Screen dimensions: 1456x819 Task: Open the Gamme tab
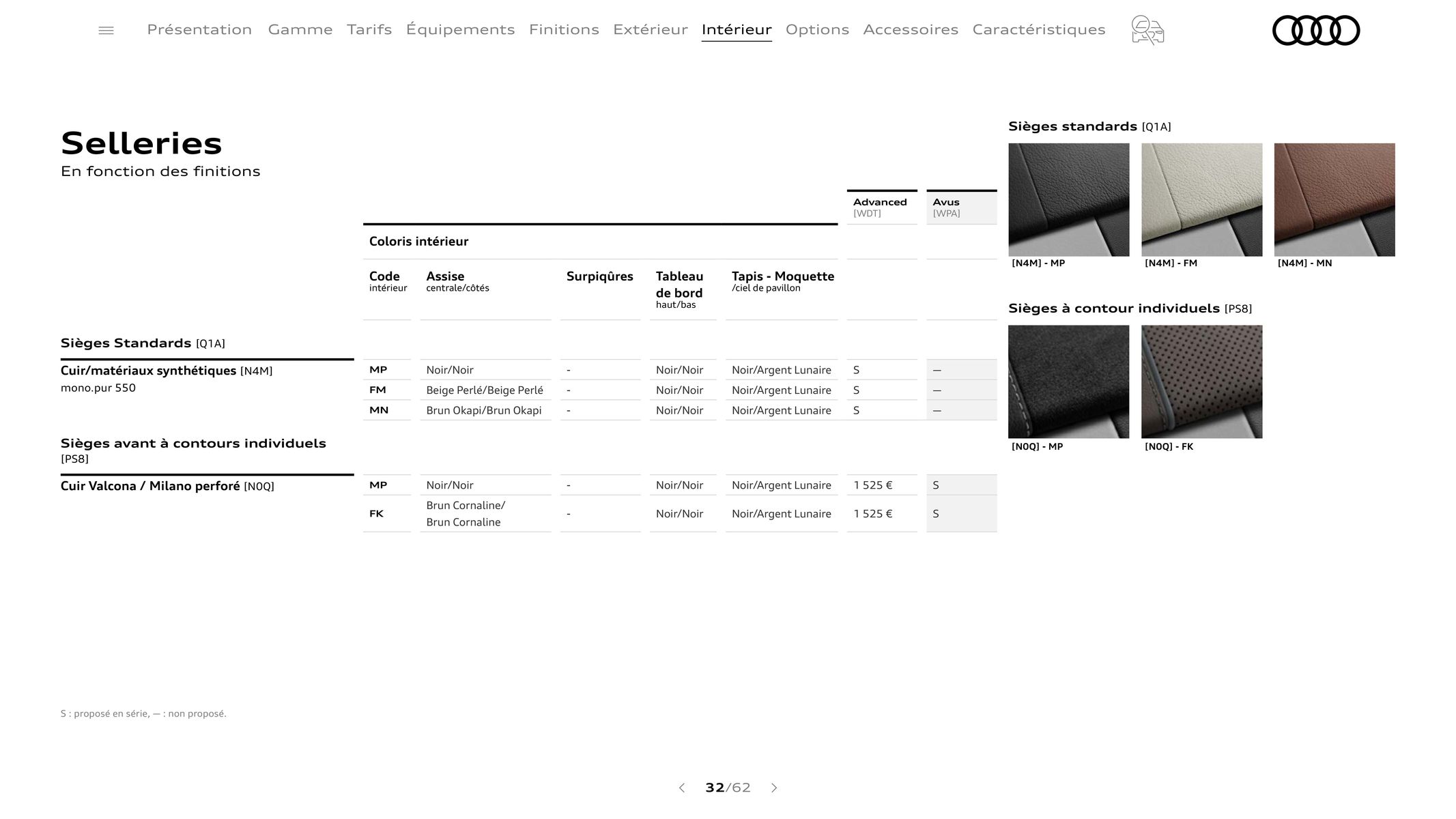click(x=300, y=29)
